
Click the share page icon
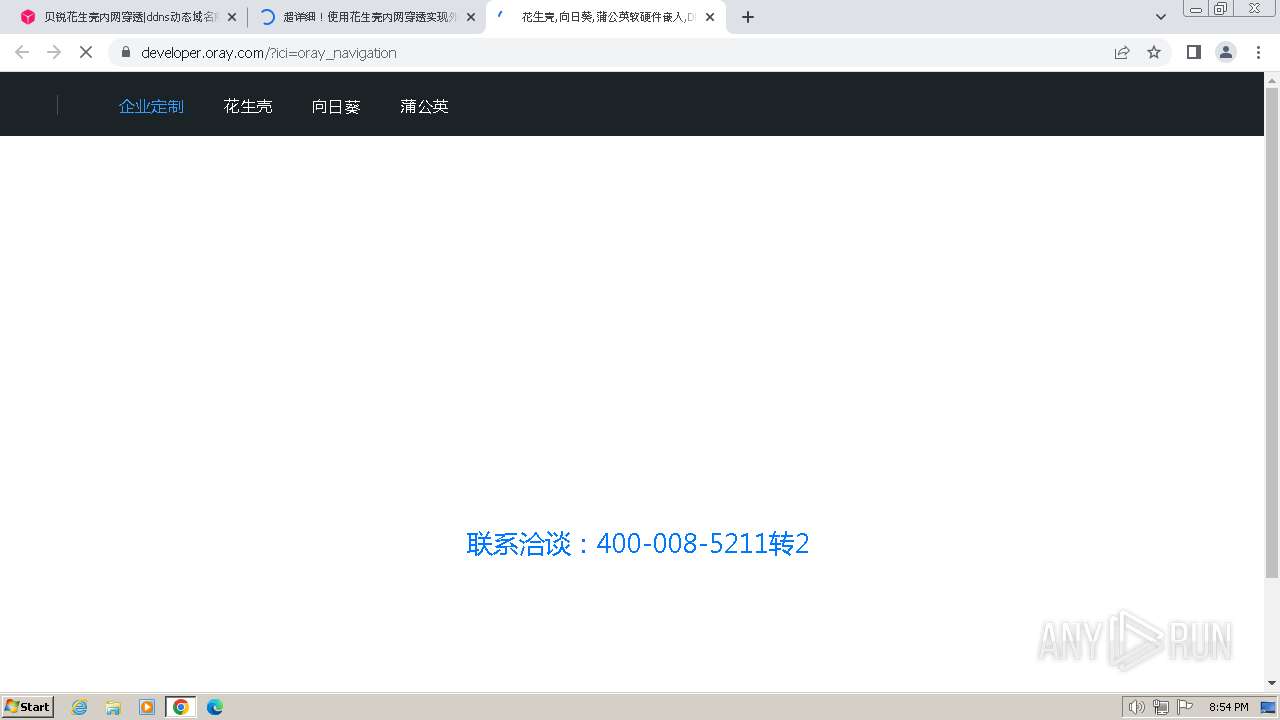click(1122, 52)
